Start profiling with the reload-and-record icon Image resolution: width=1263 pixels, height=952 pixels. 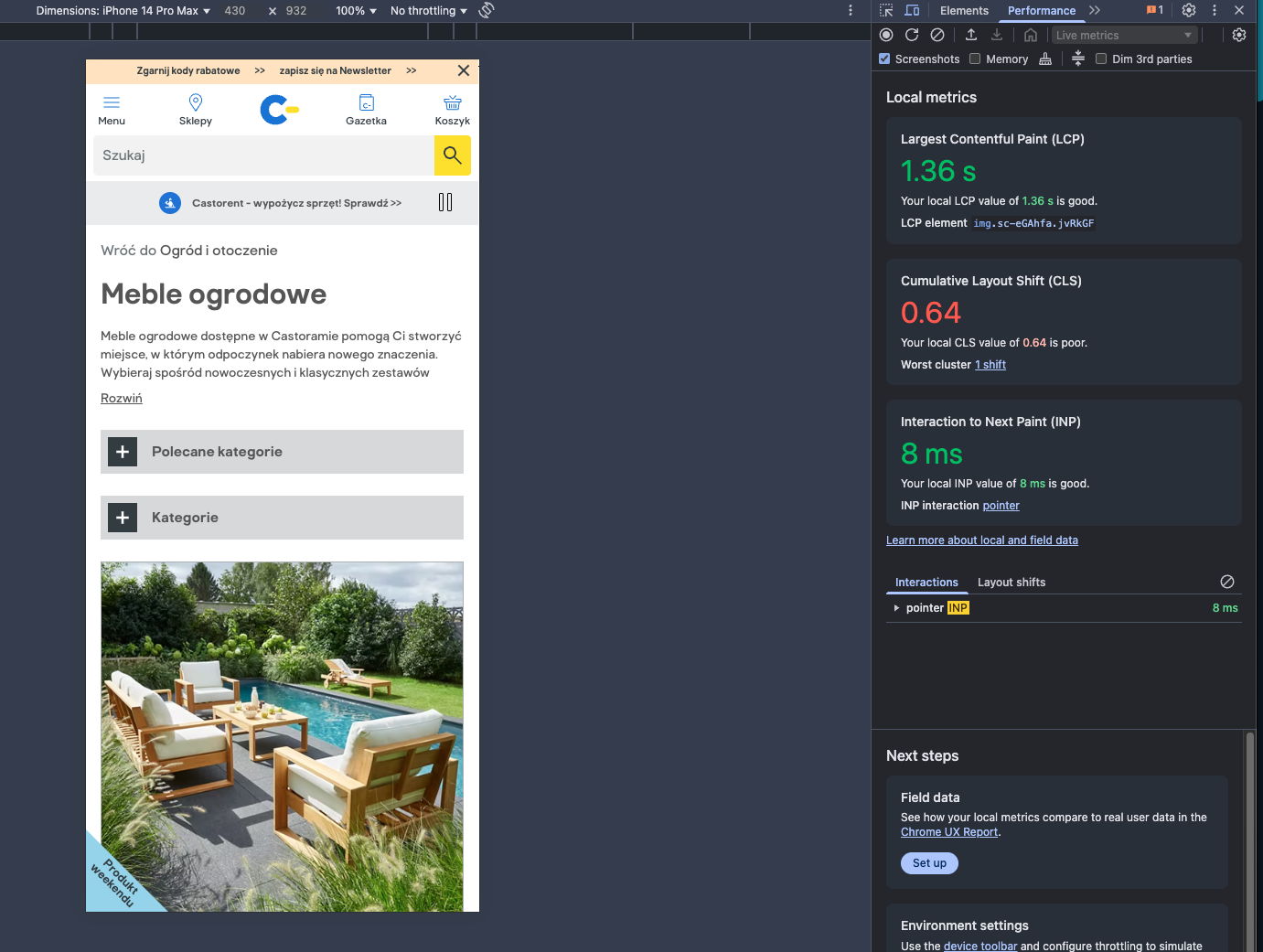(912, 34)
